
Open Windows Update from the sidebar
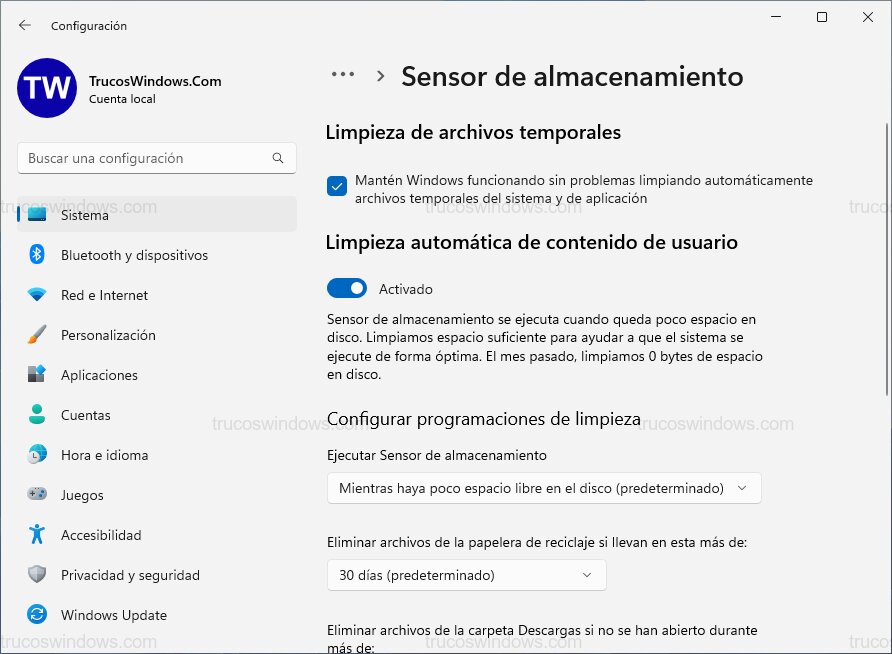[x=115, y=615]
